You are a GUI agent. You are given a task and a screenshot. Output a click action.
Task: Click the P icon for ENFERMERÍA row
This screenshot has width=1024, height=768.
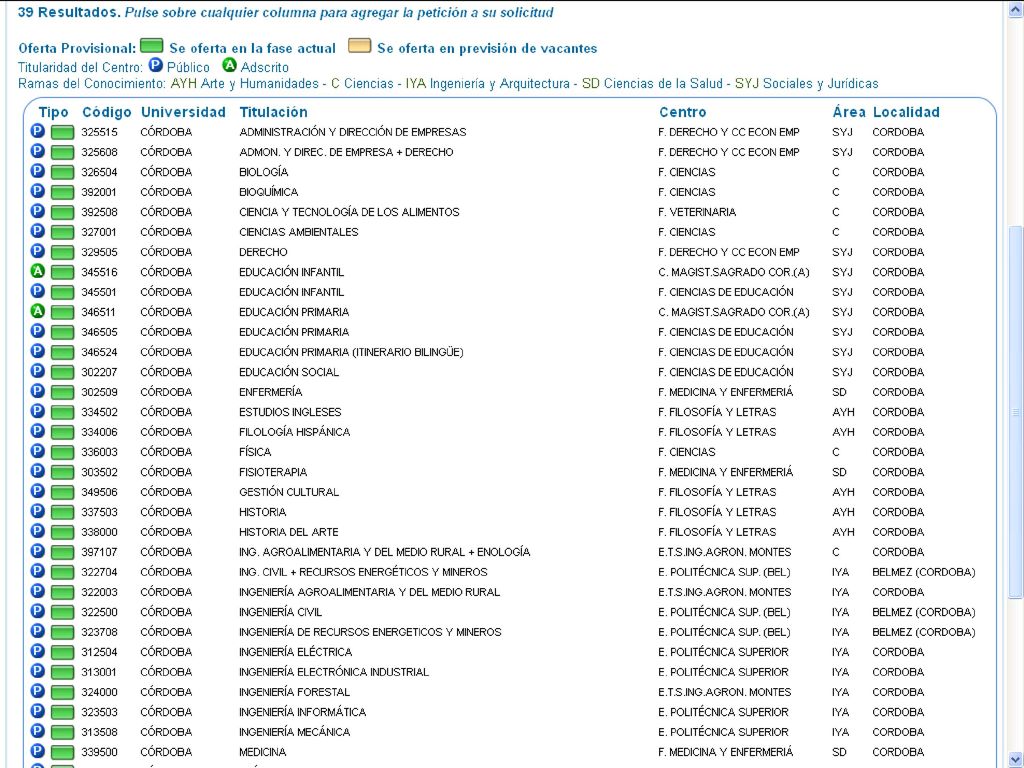38,391
